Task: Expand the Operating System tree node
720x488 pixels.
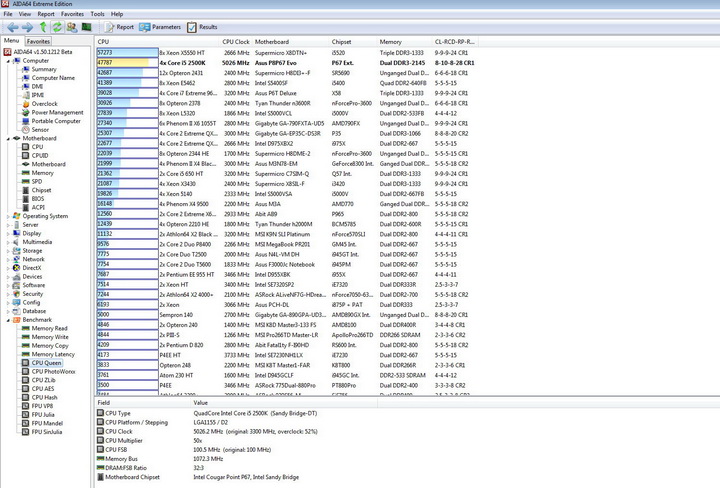Action: tap(8, 216)
